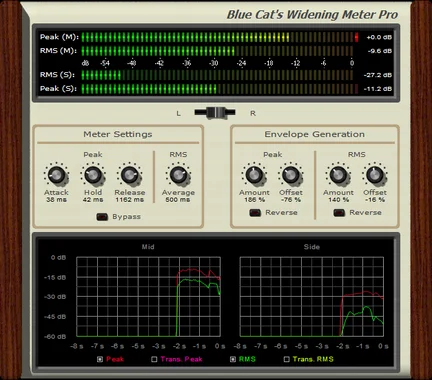Click the RMS (M) -9.6 dB readout
The image size is (432, 380).
[380, 51]
